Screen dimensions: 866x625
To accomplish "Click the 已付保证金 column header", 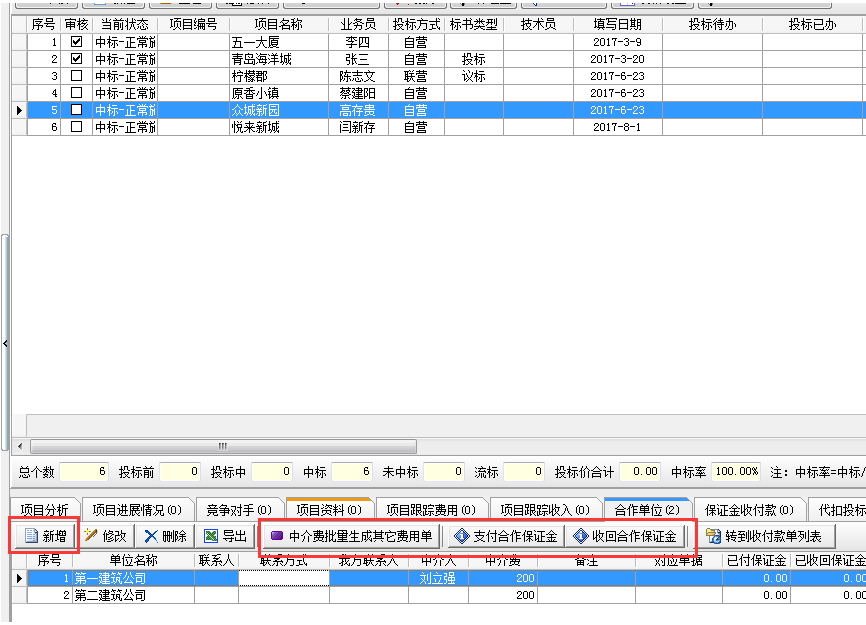I will [x=756, y=560].
